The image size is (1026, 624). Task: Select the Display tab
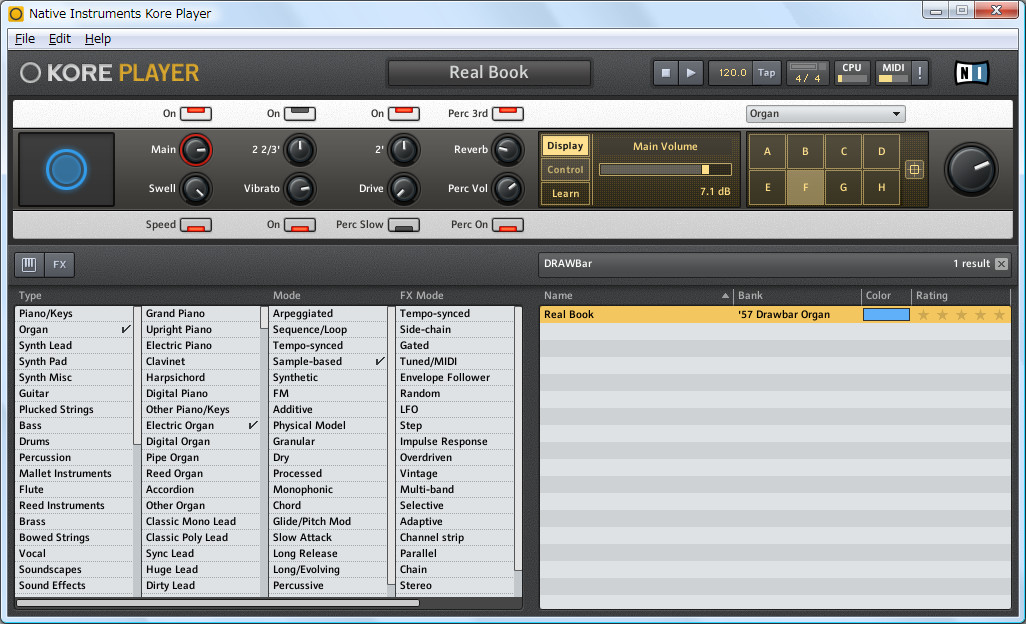pyautogui.click(x=565, y=146)
